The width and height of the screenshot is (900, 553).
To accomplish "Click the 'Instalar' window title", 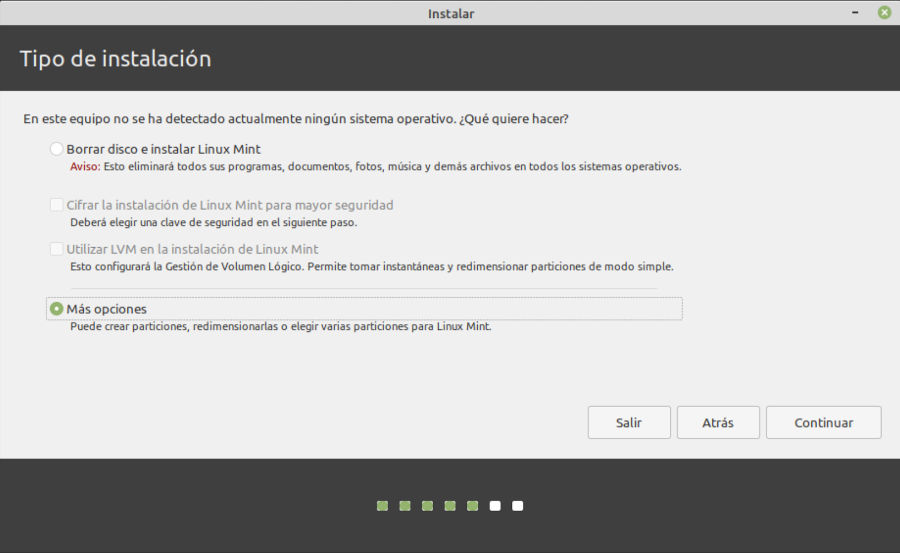I will [x=451, y=13].
